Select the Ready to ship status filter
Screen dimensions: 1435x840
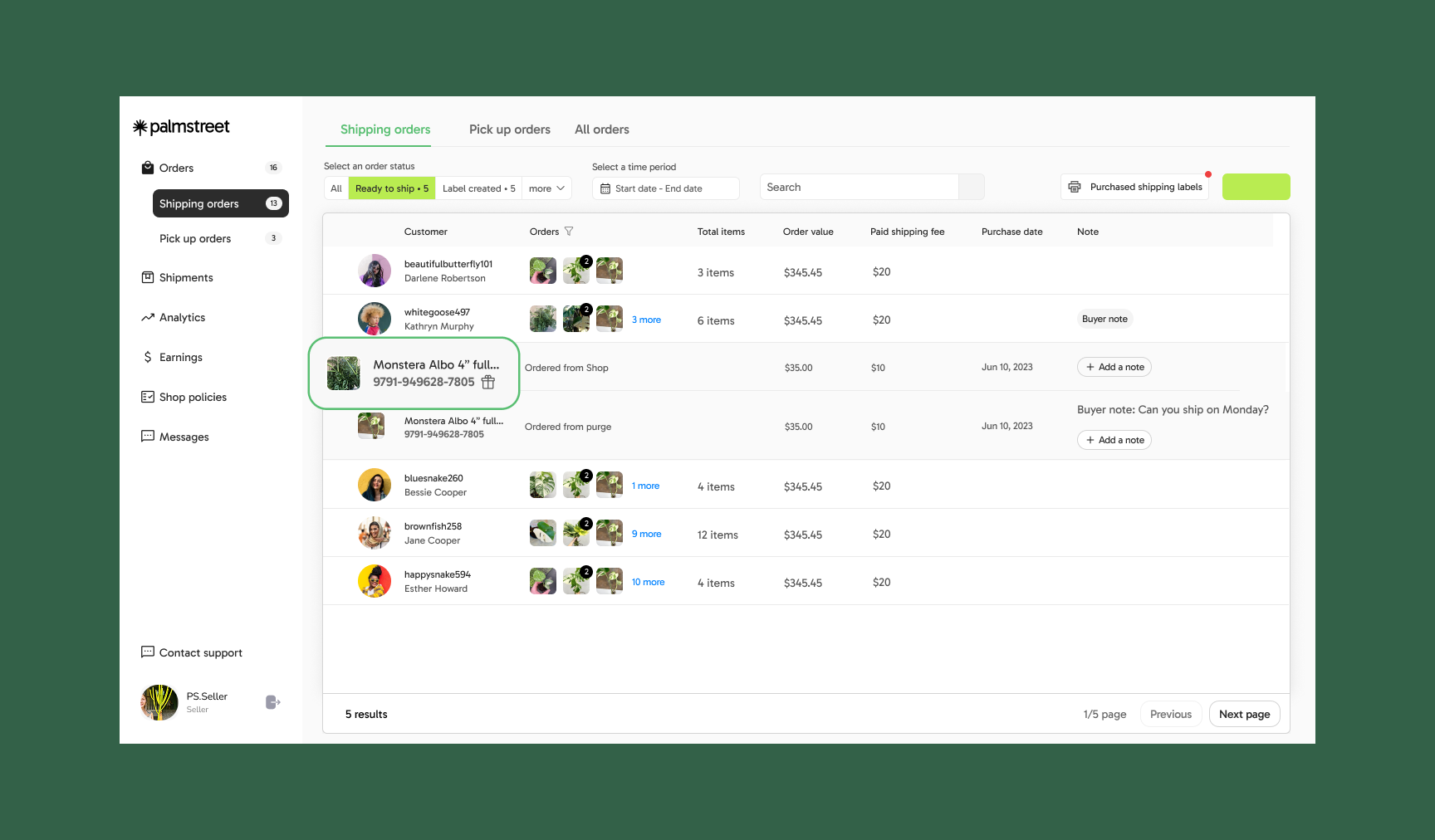click(x=392, y=188)
